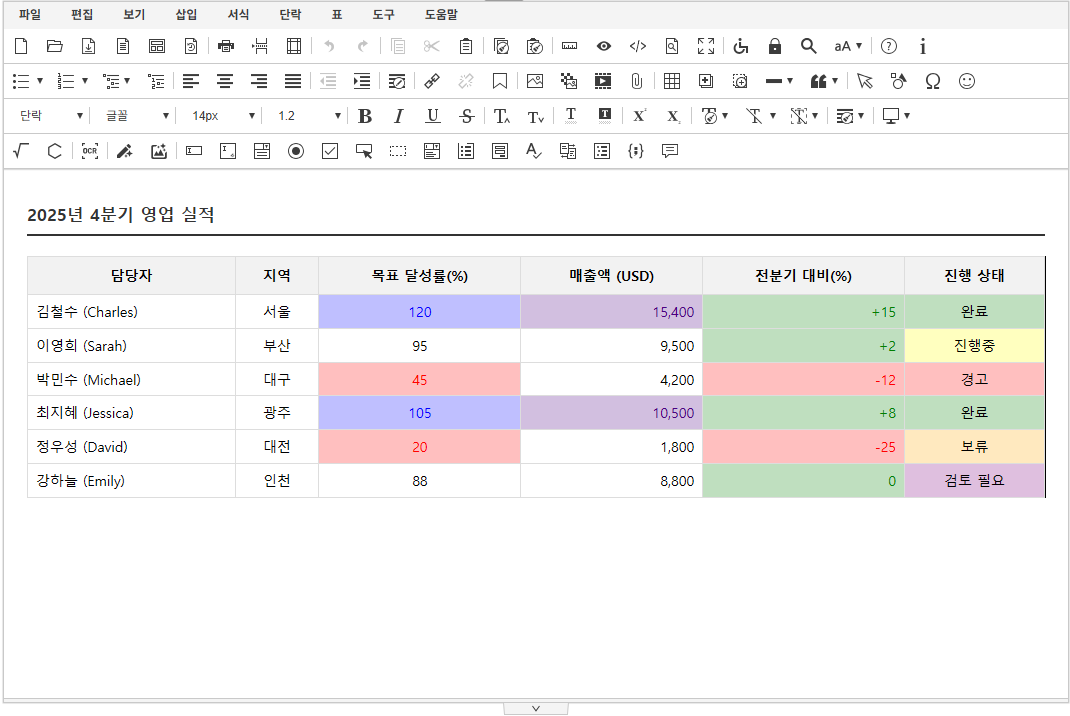Insert a special character with Omega icon
Viewport: 1070px width, 716px height.
tap(933, 81)
